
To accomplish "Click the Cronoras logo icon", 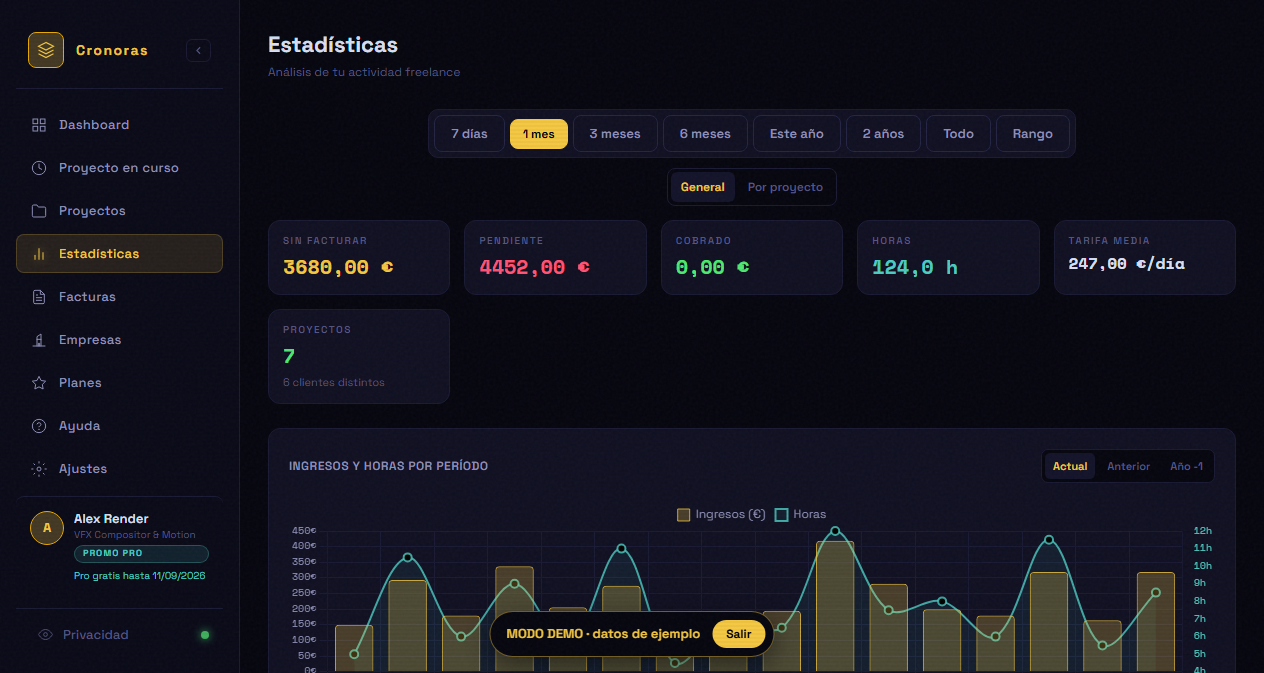I will tap(46, 50).
